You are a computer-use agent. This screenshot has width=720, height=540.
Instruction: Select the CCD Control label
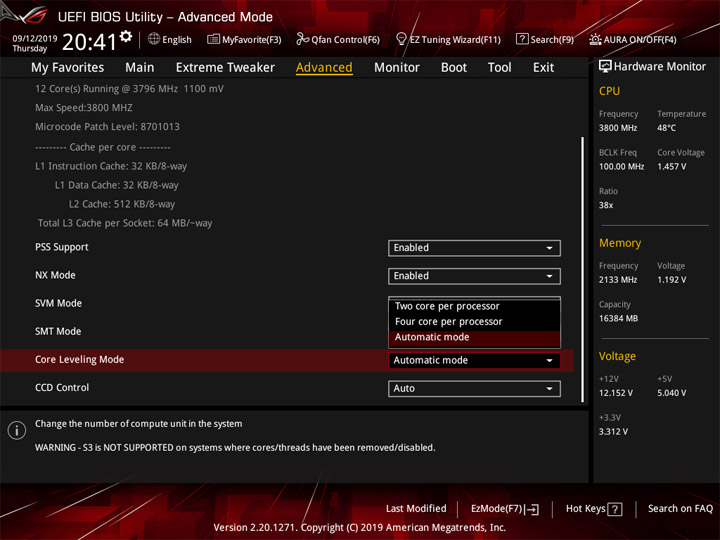coord(62,388)
